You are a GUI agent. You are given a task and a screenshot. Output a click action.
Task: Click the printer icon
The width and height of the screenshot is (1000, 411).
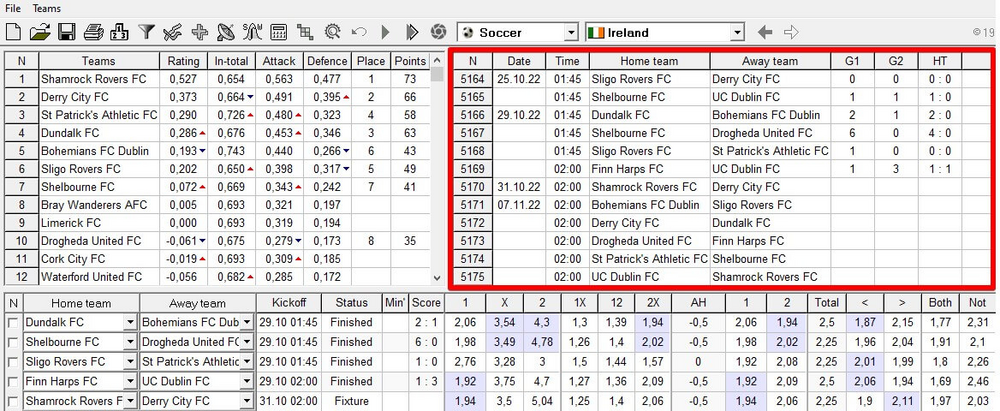click(93, 33)
